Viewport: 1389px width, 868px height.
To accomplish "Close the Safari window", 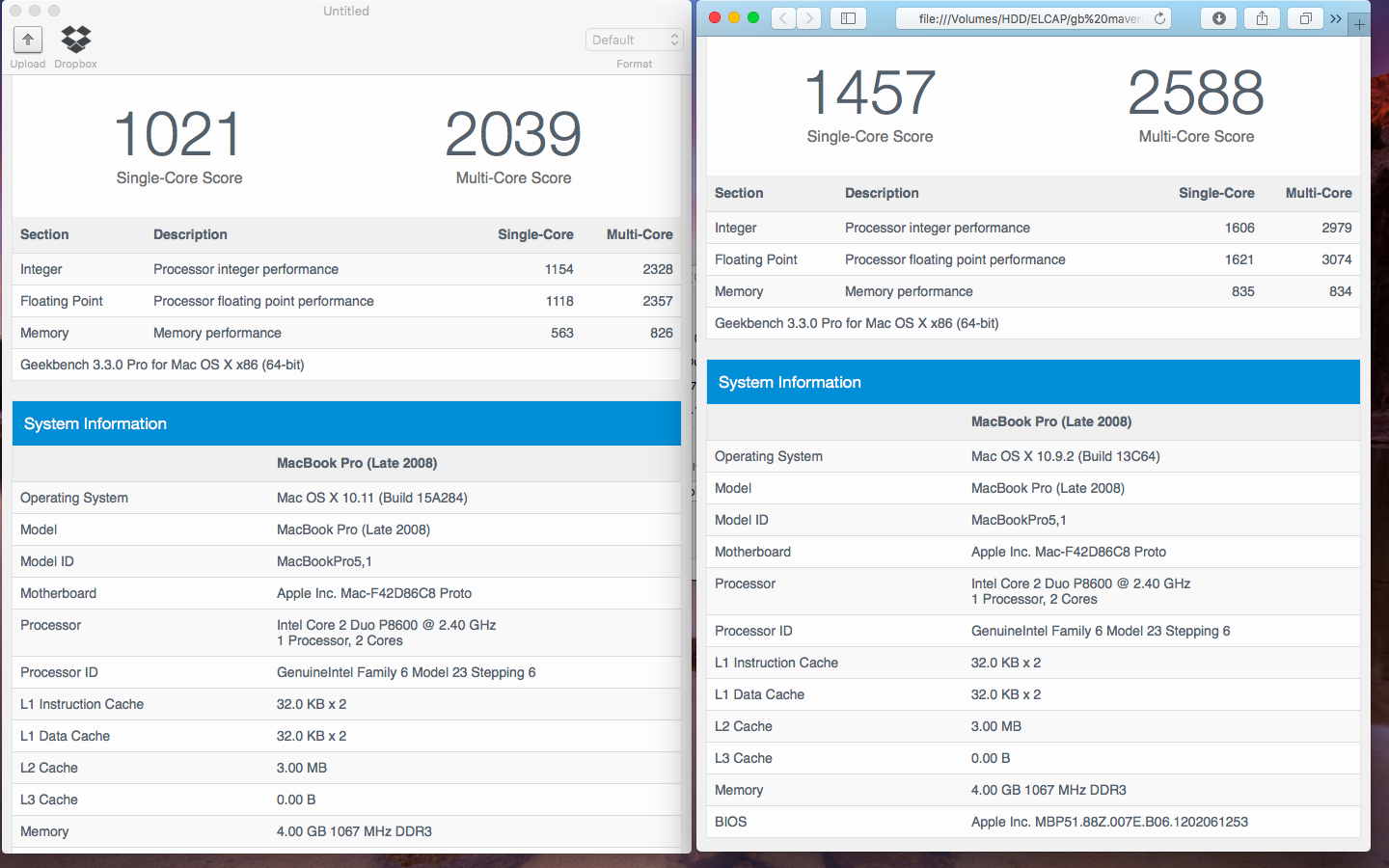I will (x=715, y=17).
